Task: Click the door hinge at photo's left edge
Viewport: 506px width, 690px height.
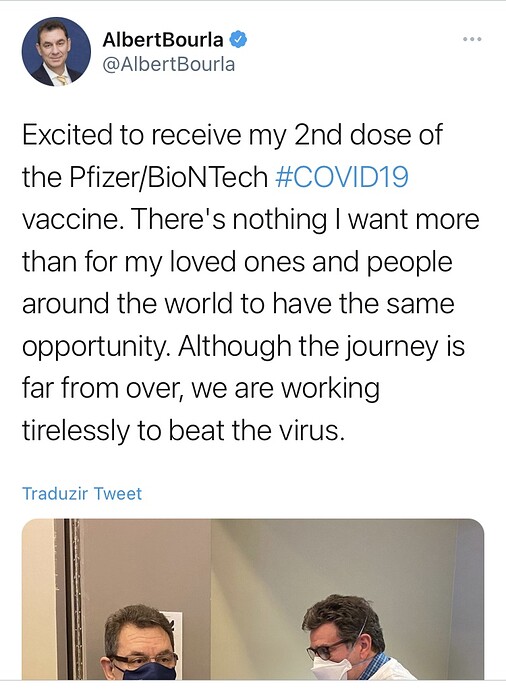Action: click(73, 599)
